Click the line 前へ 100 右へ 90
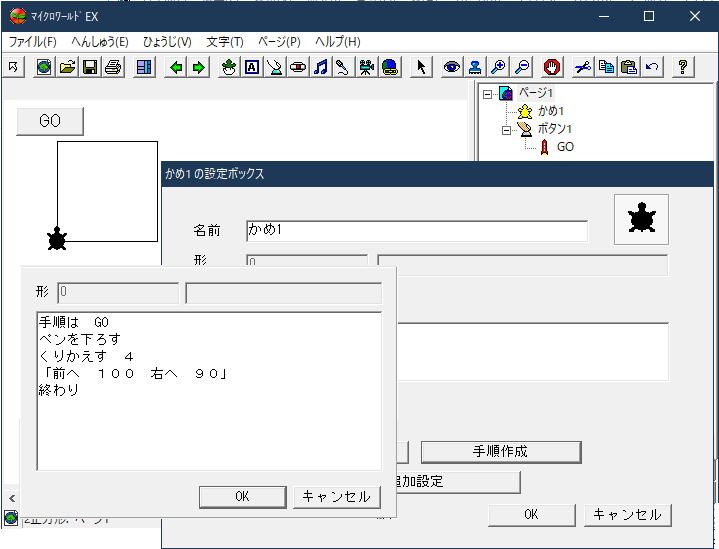Viewport: 719px width, 549px height. [133, 374]
